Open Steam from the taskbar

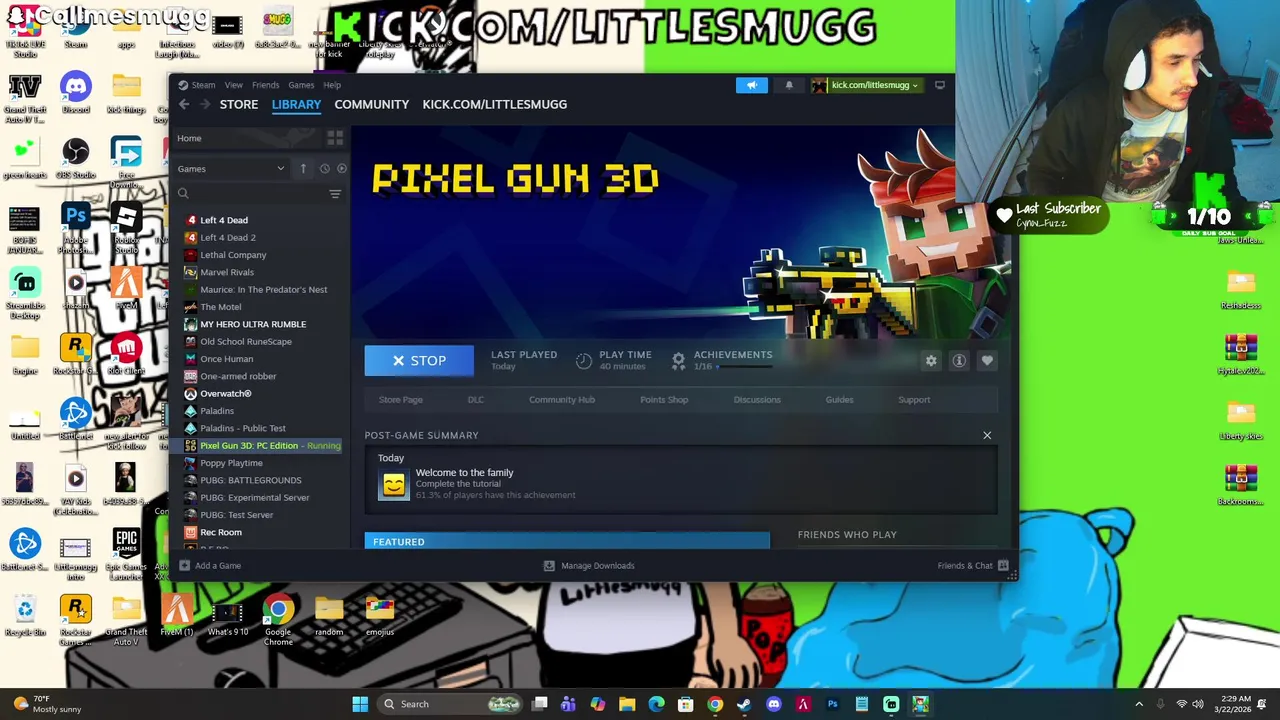744,704
